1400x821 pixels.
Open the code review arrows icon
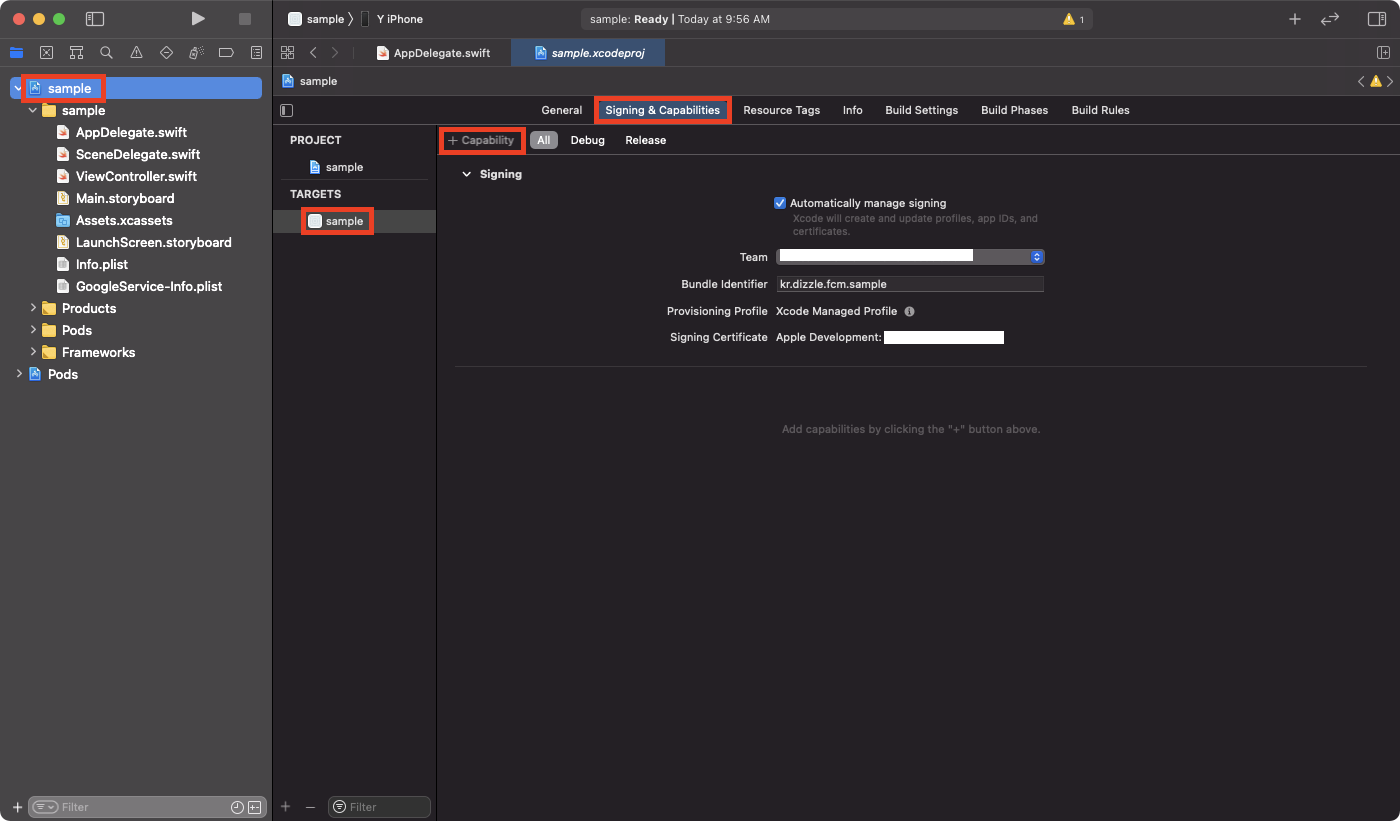1330,19
